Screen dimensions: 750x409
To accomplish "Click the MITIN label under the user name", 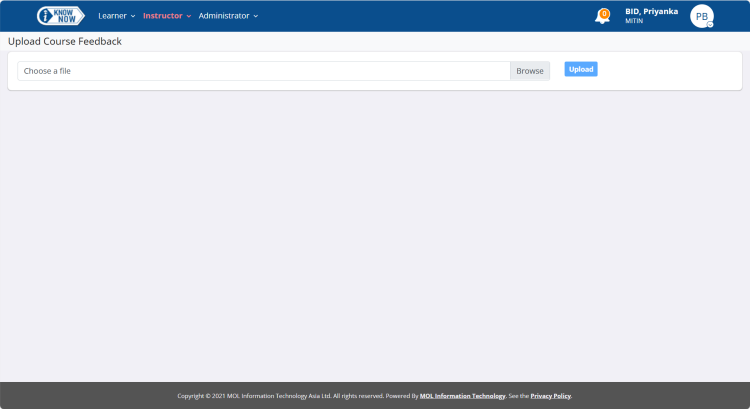I will click(634, 21).
